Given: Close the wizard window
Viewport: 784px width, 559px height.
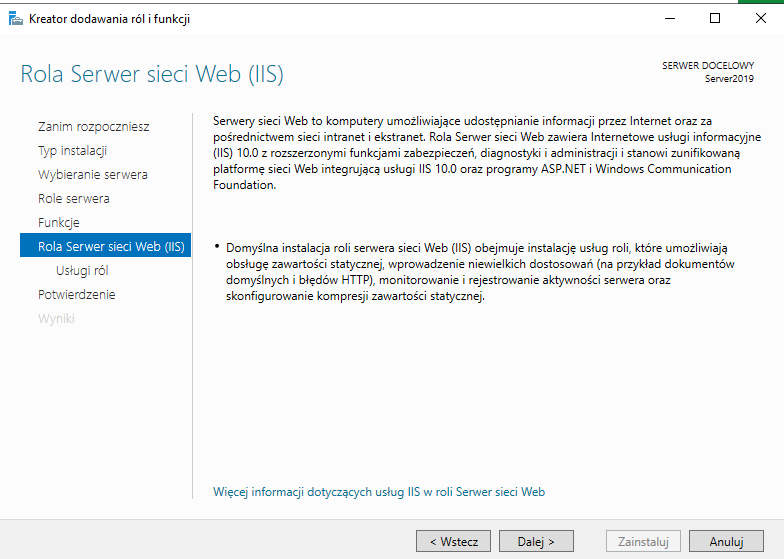Looking at the screenshot, I should pos(760,18).
